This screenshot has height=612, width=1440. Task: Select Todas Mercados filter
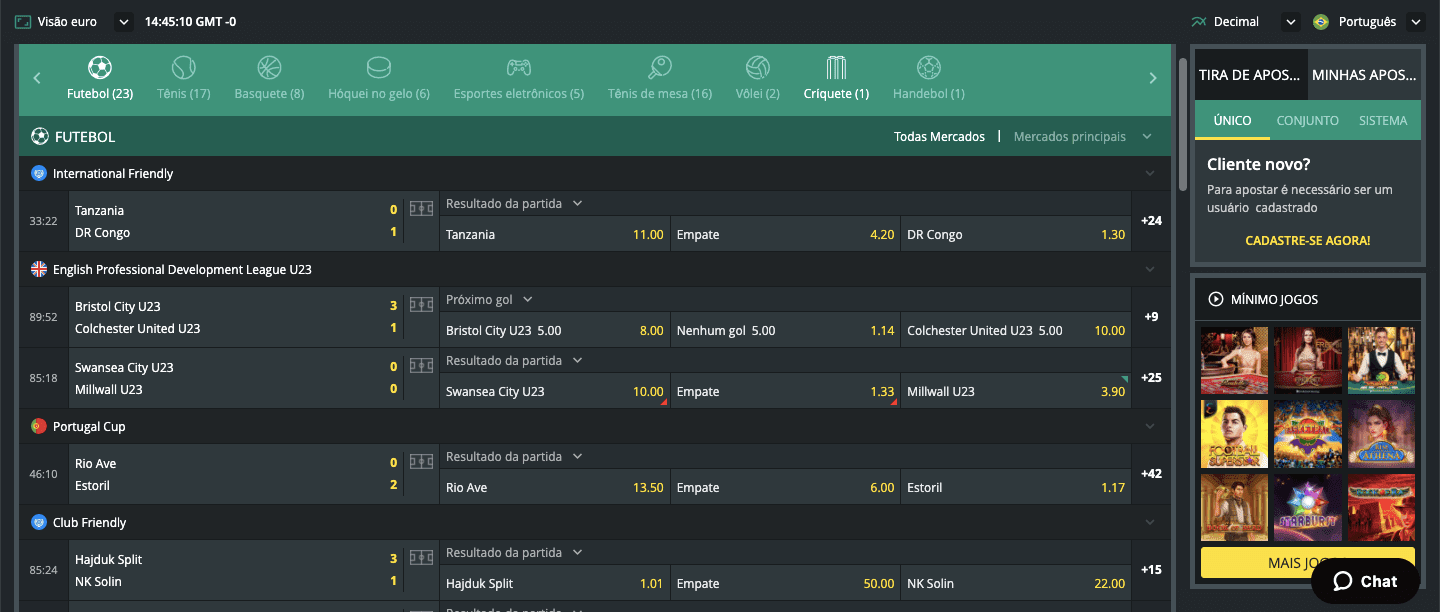pyautogui.click(x=939, y=137)
